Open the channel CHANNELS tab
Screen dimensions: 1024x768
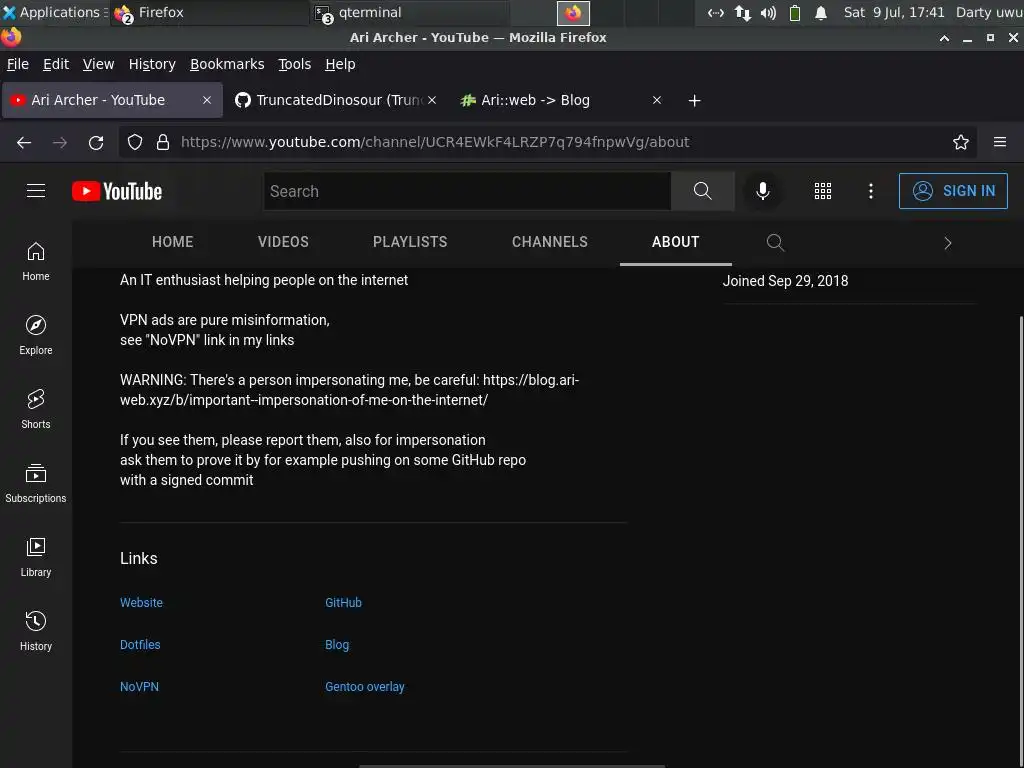550,242
